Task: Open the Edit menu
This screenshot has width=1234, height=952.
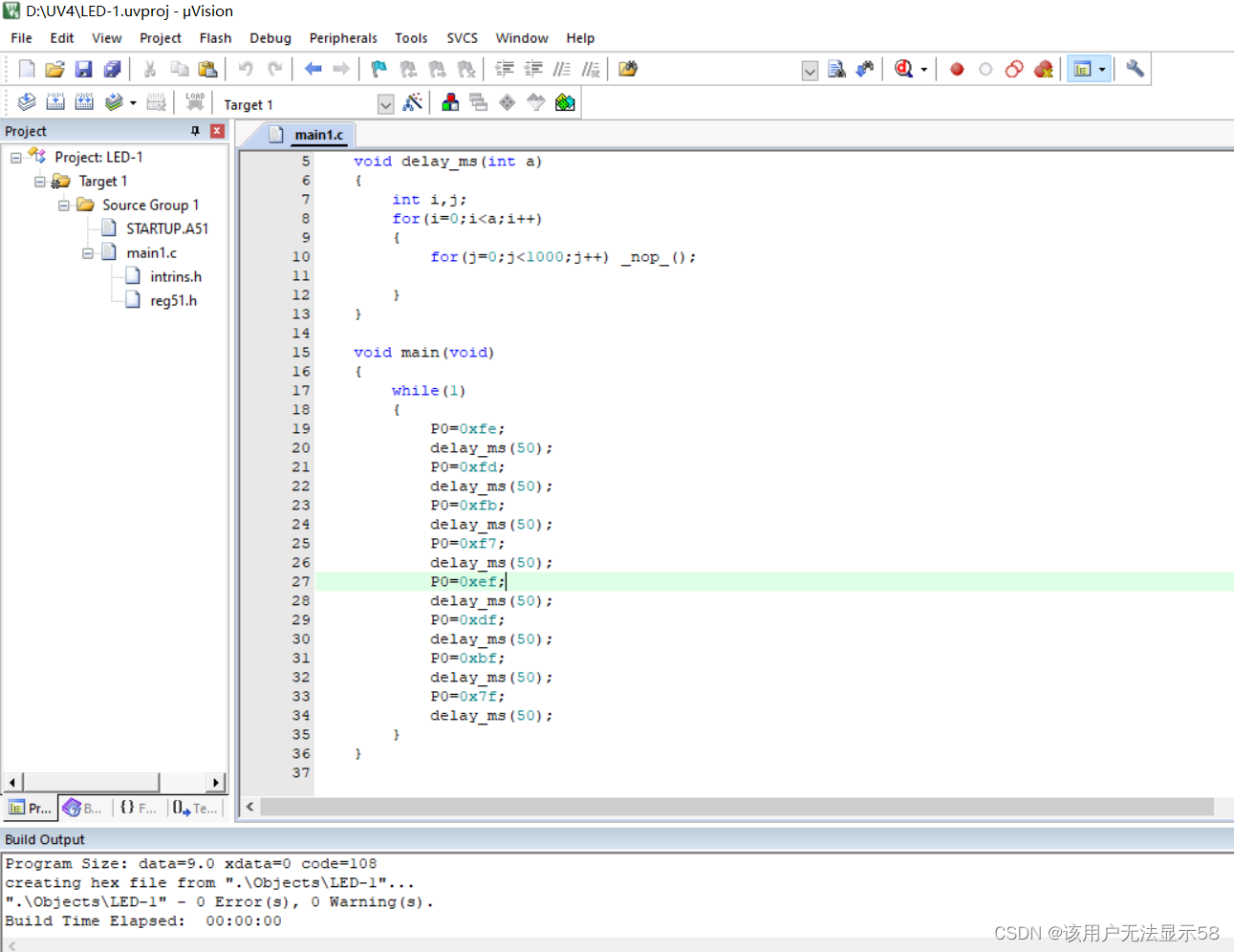Action: pos(62,38)
